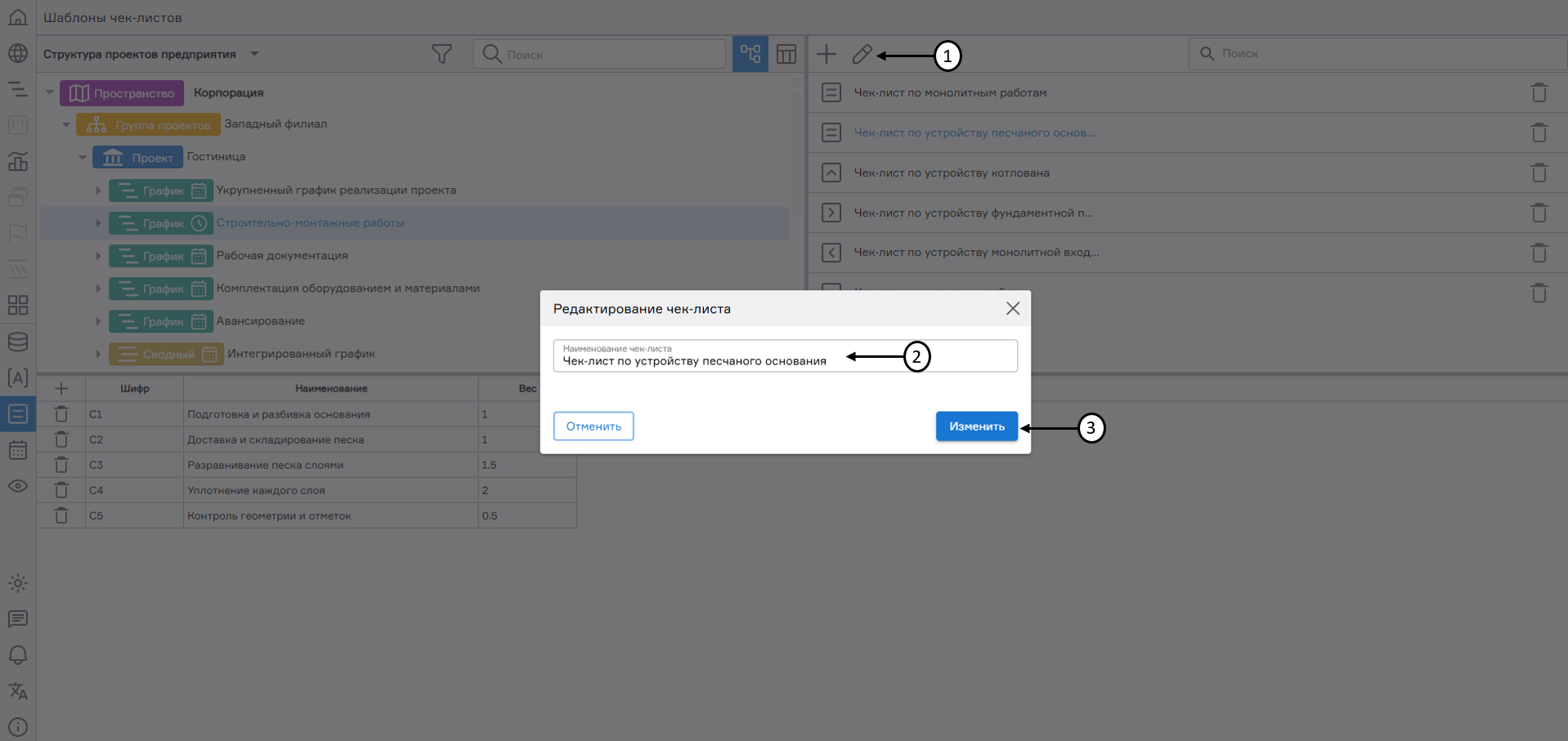The height and width of the screenshot is (741, 1568).
Task: Click the Наименование чек-листа input field
Action: click(x=785, y=360)
